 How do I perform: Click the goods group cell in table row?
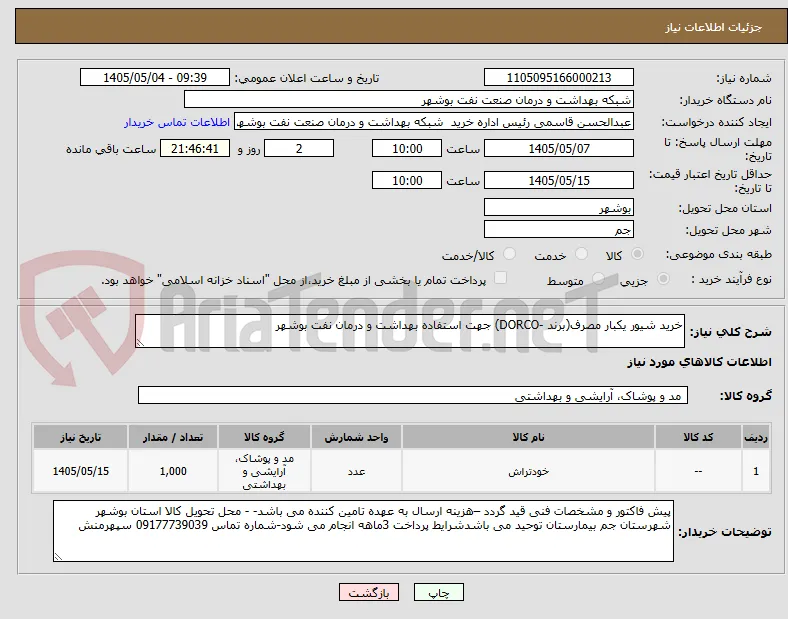coord(264,471)
